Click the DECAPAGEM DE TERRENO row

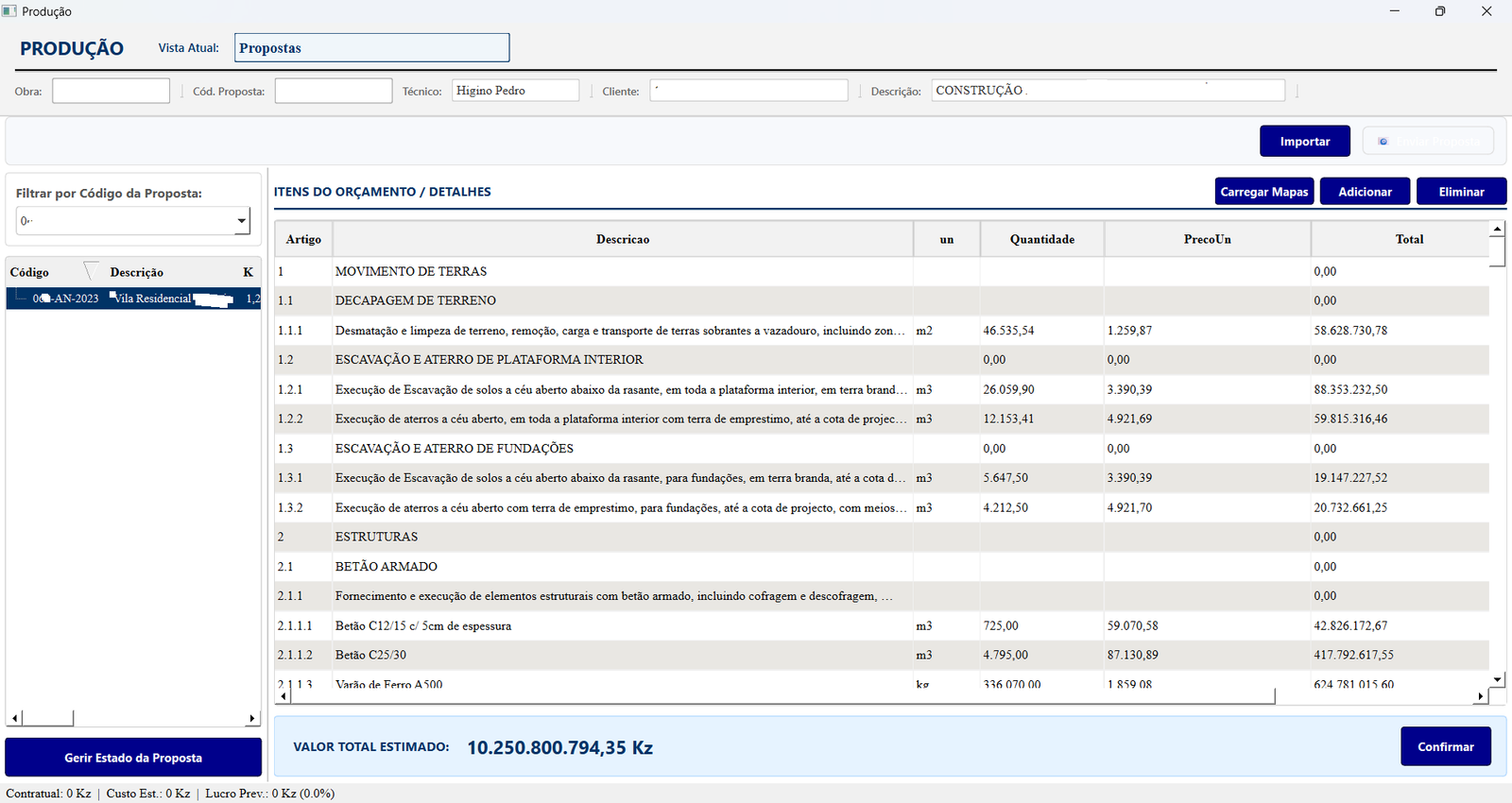coord(882,300)
